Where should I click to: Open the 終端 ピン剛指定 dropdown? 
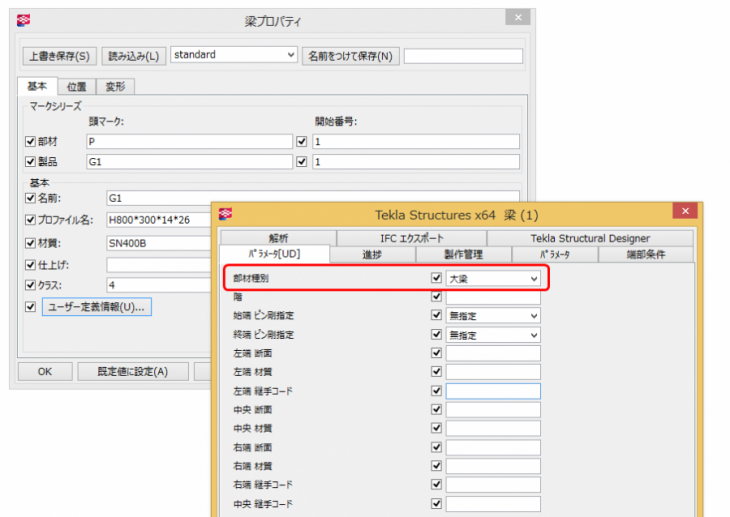493,335
